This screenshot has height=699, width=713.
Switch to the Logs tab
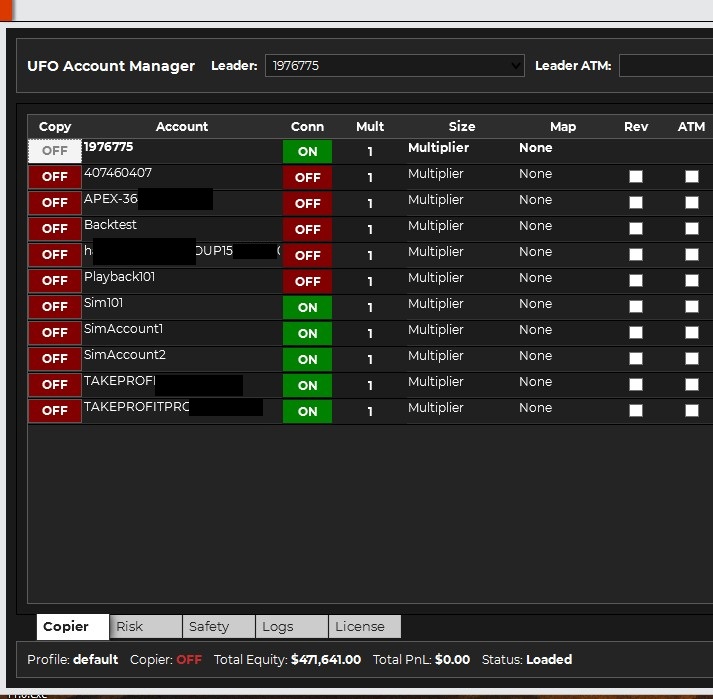click(292, 626)
